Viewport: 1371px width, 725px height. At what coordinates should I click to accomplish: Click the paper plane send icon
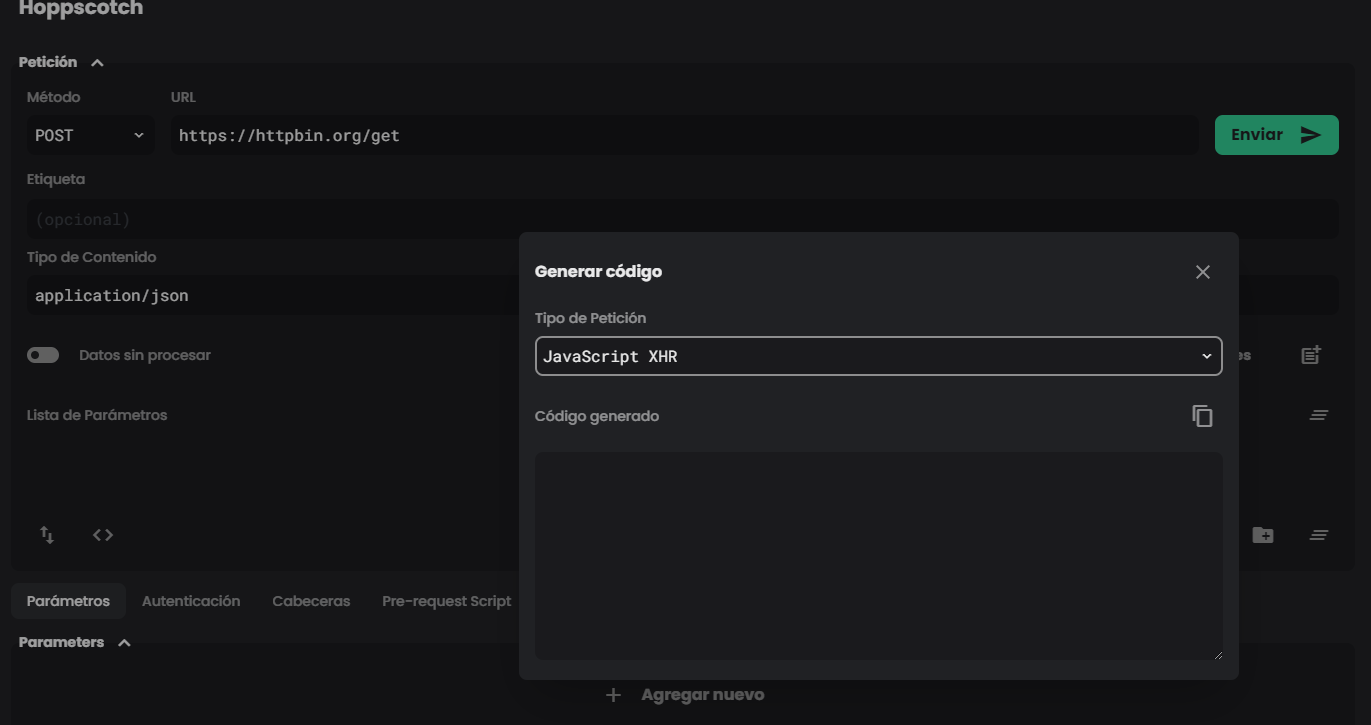click(x=1310, y=134)
